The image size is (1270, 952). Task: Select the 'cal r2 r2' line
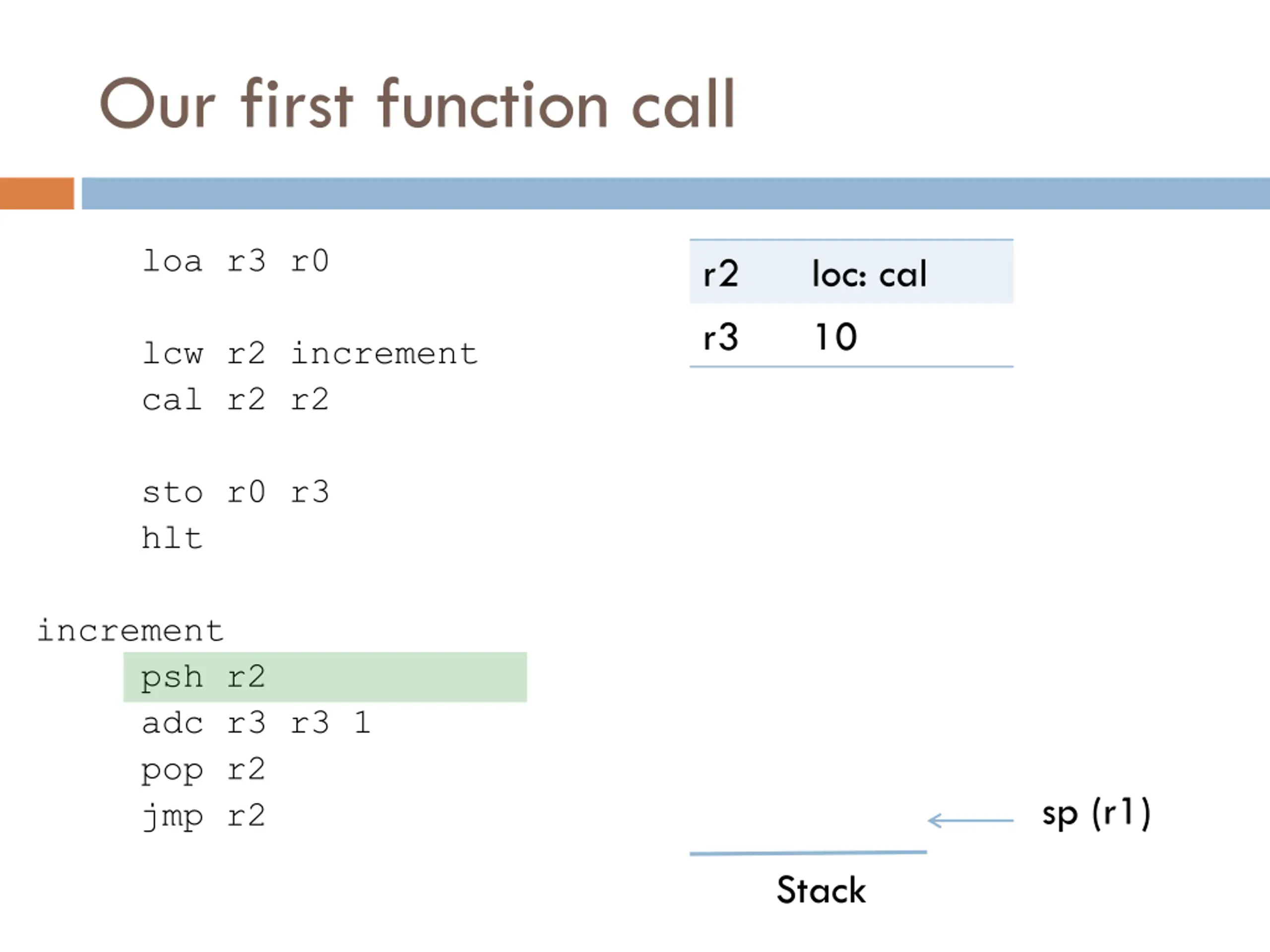pos(236,399)
